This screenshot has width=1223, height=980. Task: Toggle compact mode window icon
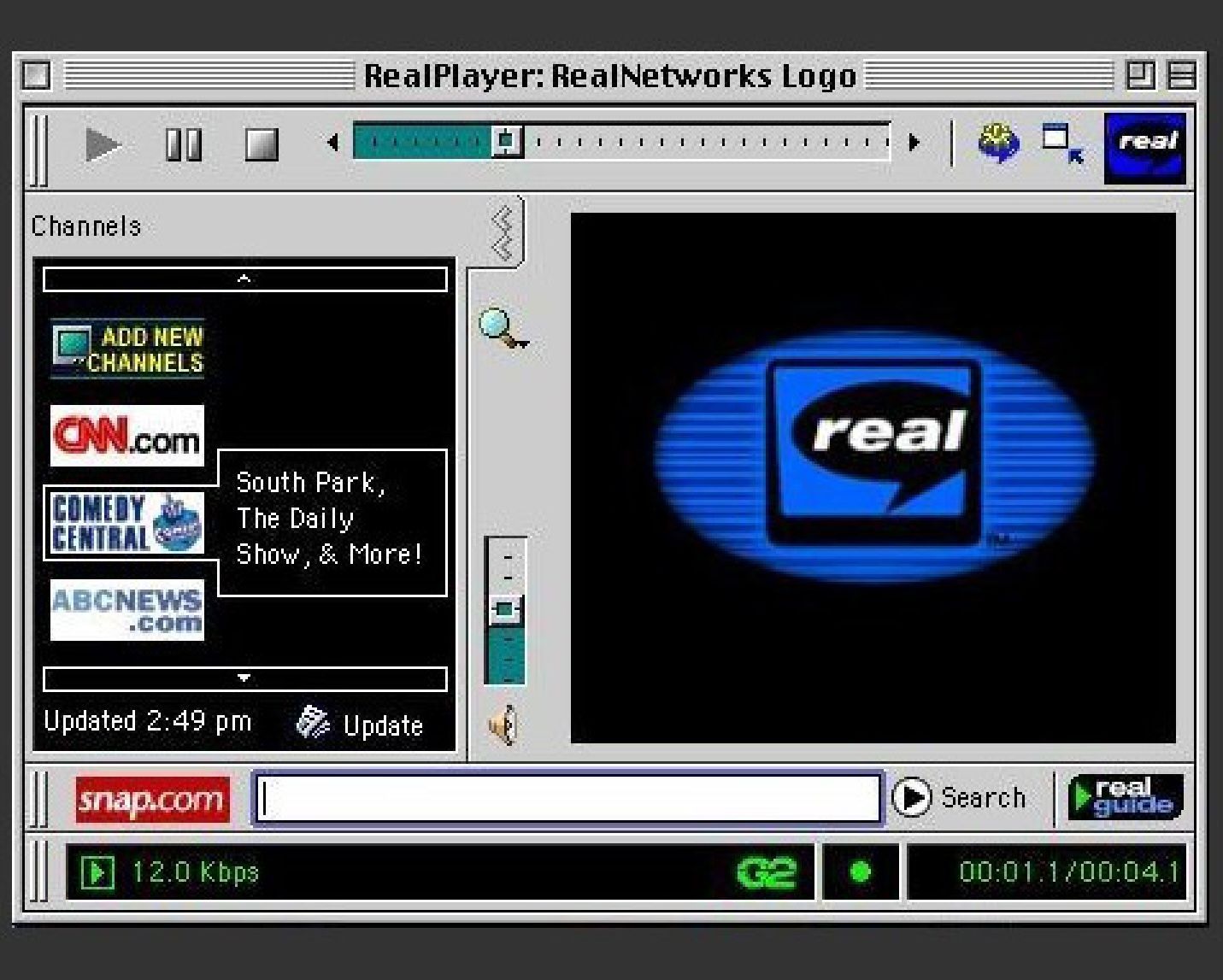click(x=1062, y=143)
